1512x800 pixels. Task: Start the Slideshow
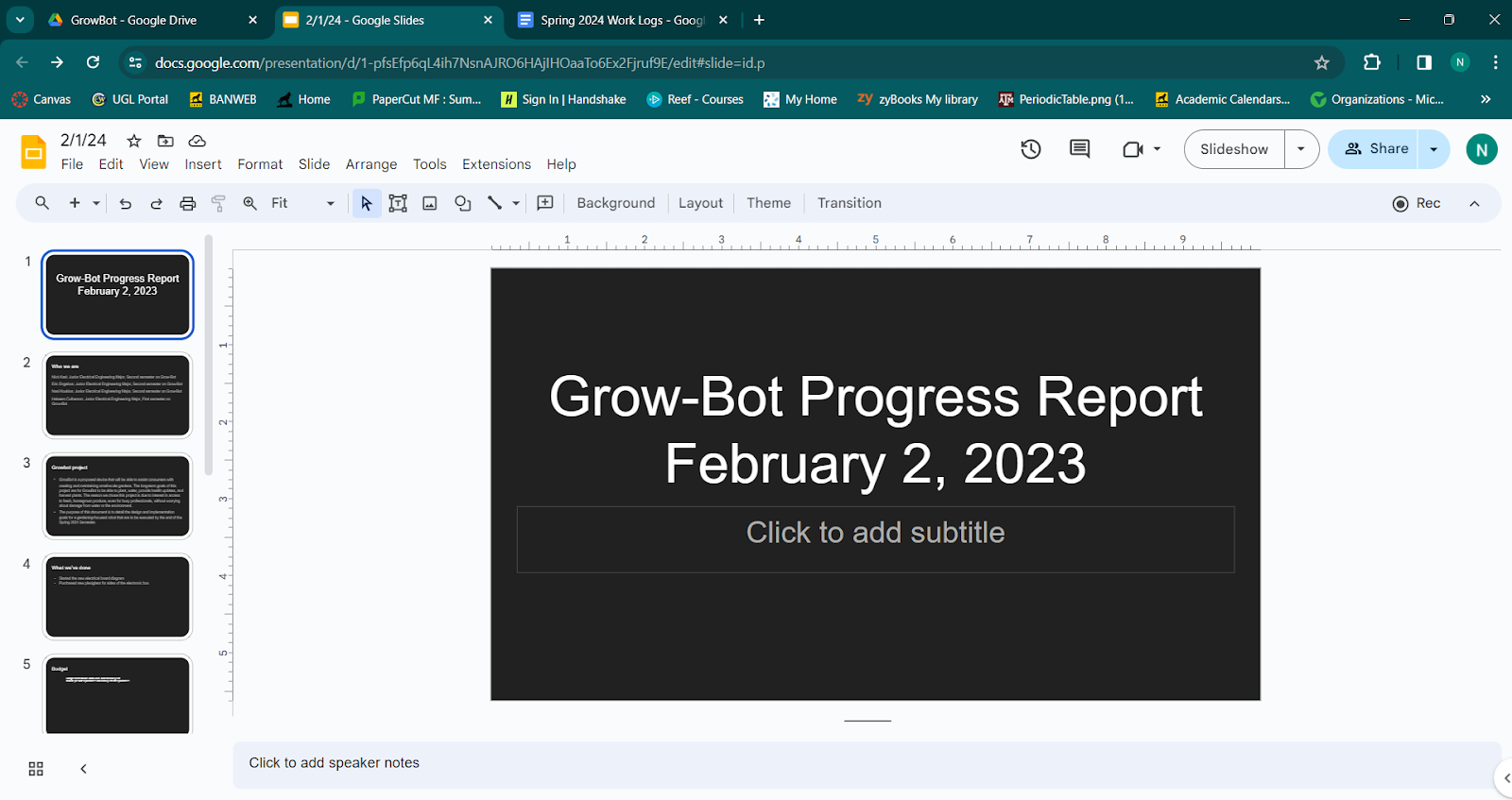(x=1234, y=149)
